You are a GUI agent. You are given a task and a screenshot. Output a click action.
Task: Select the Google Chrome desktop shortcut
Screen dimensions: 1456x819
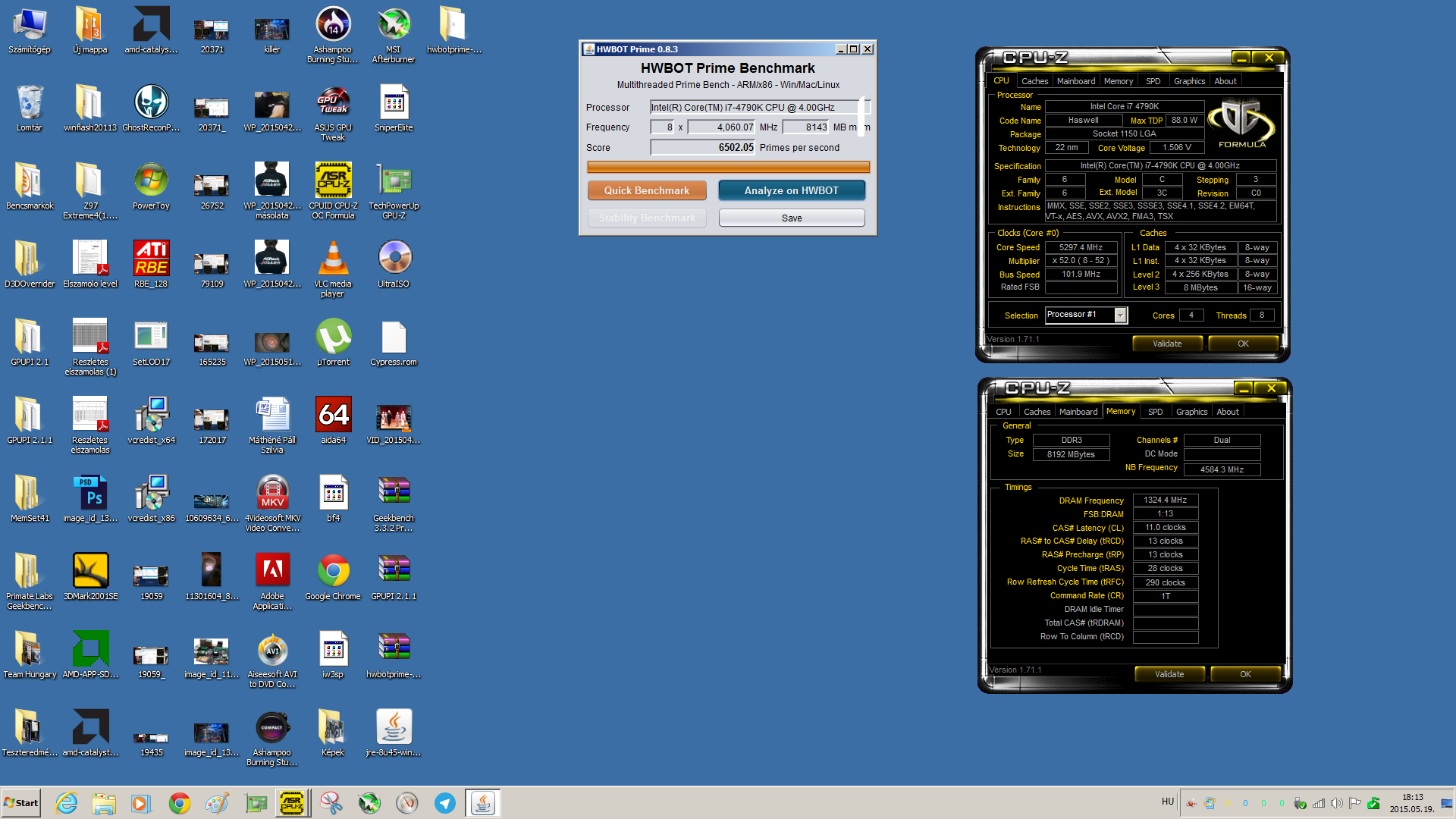pos(333,576)
